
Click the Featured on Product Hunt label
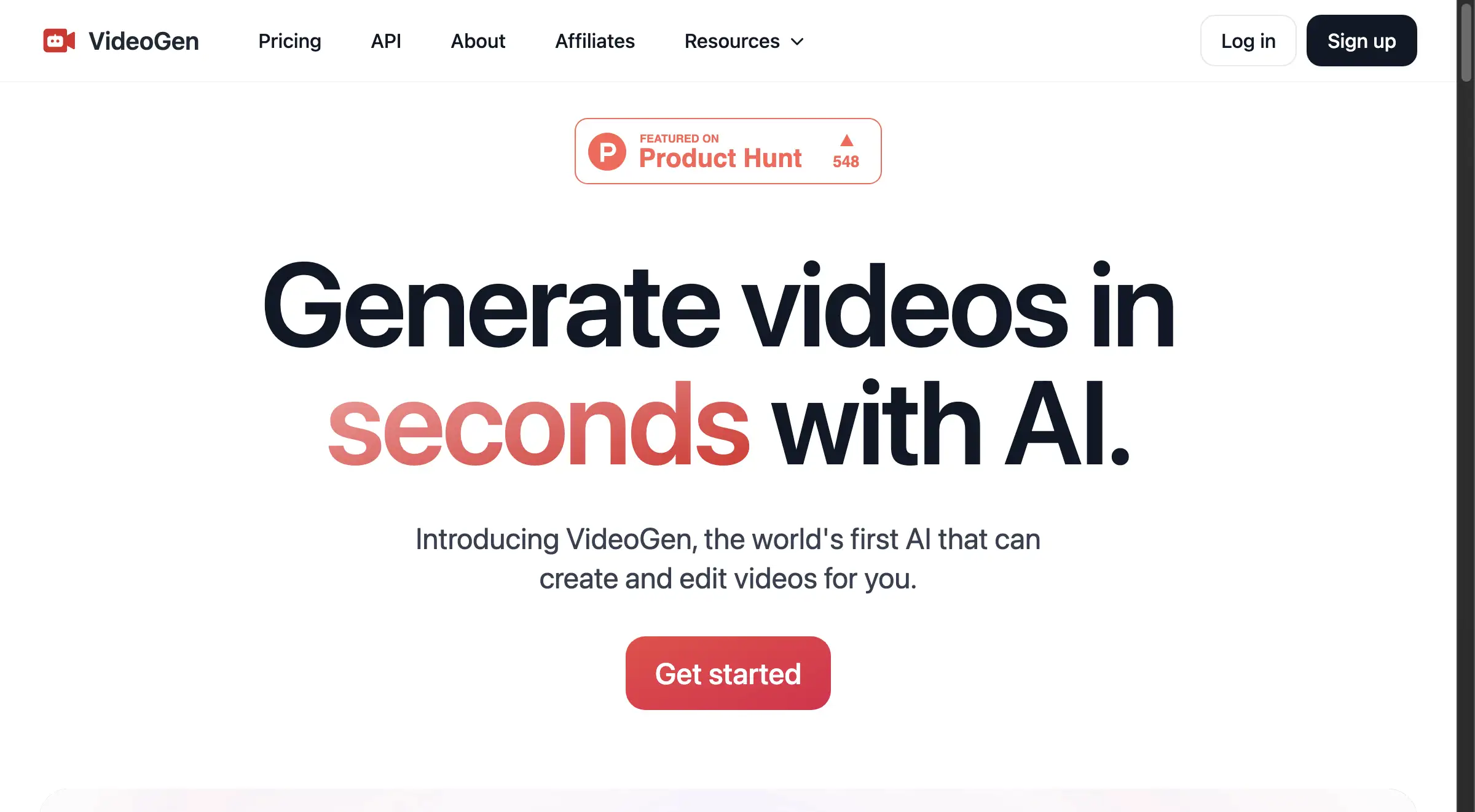click(727, 150)
